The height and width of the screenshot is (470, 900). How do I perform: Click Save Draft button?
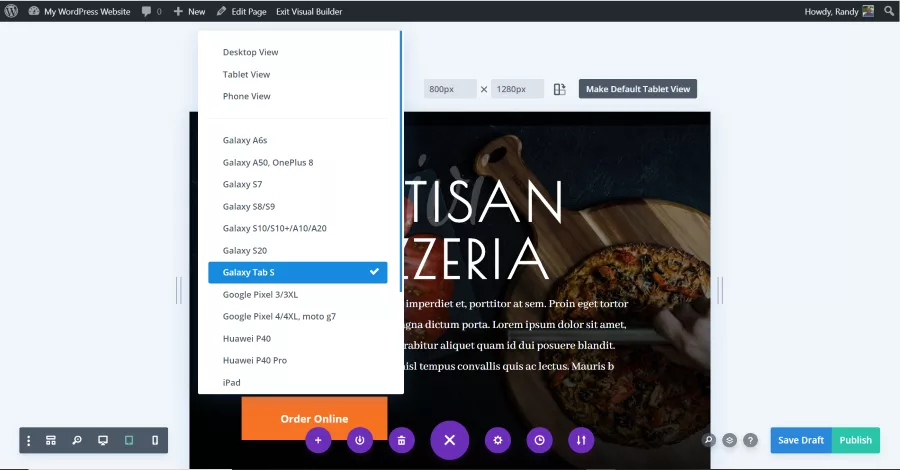pyautogui.click(x=801, y=440)
